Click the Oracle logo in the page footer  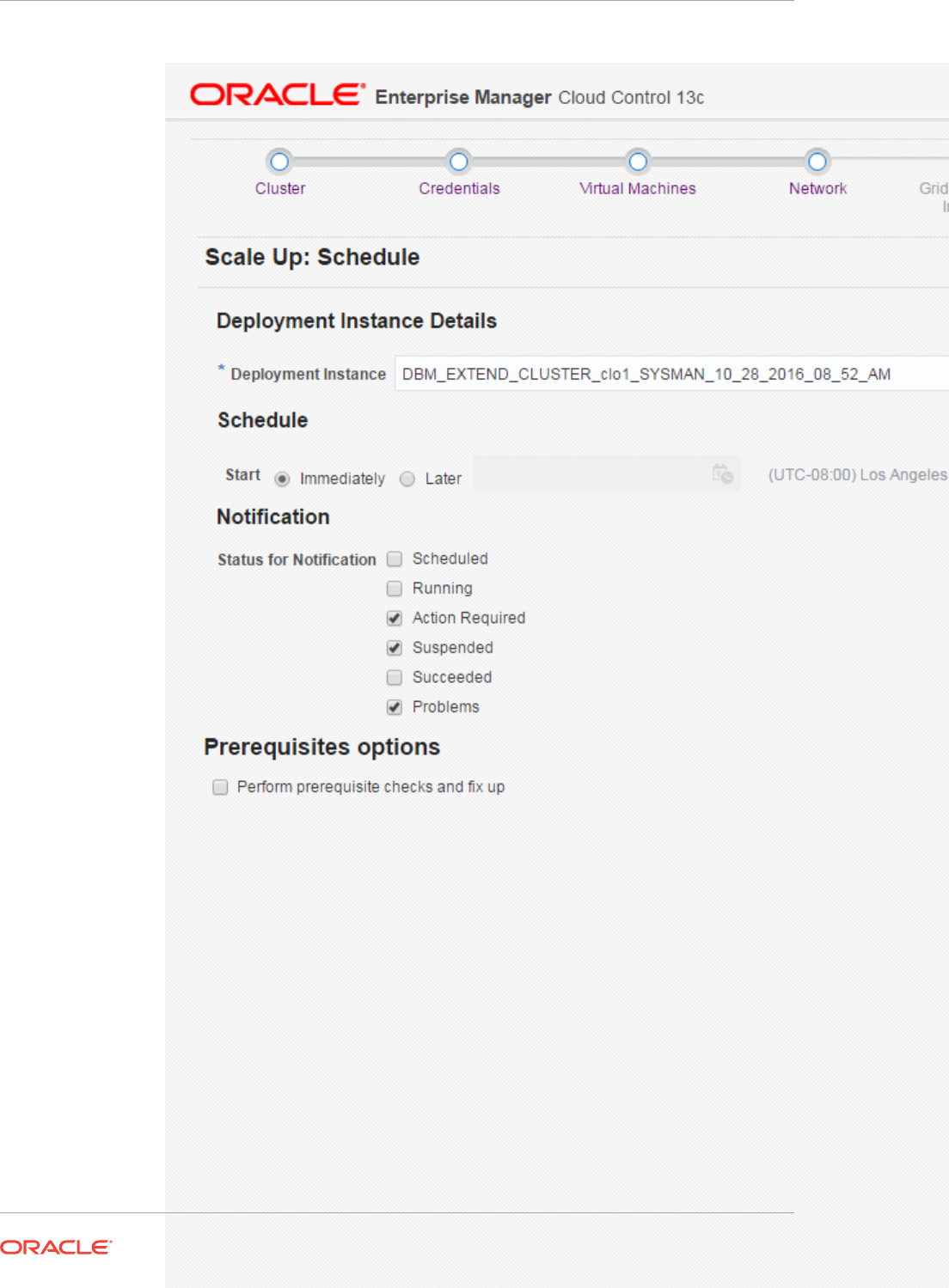56,1247
